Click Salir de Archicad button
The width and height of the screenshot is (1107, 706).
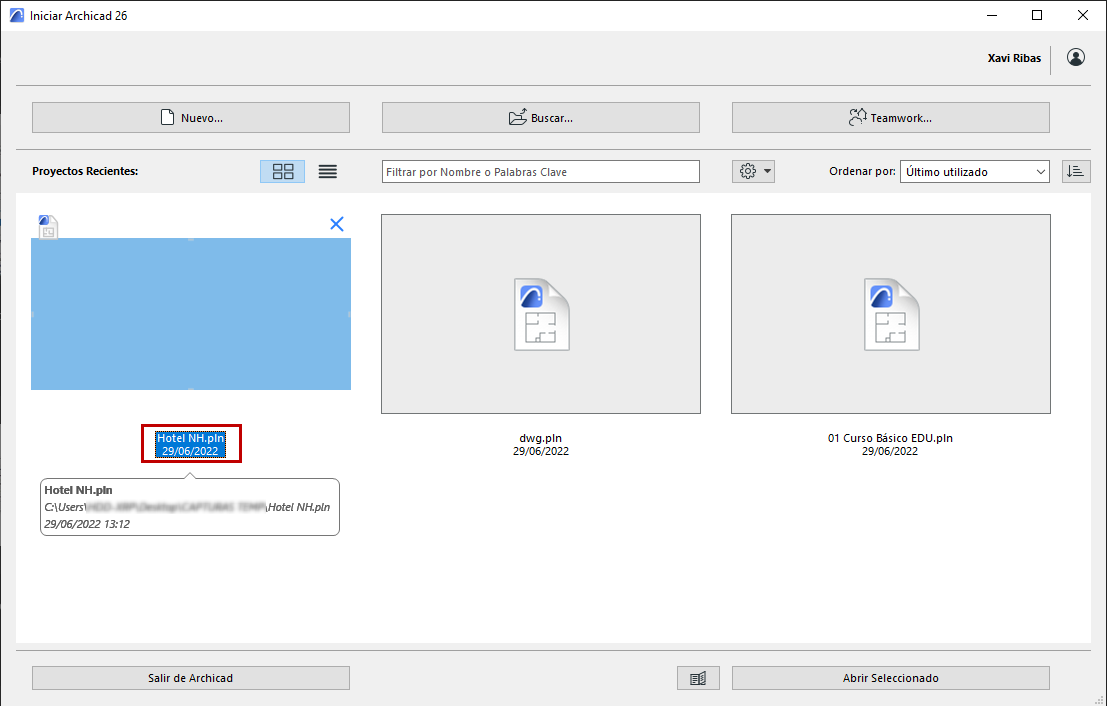pos(191,678)
